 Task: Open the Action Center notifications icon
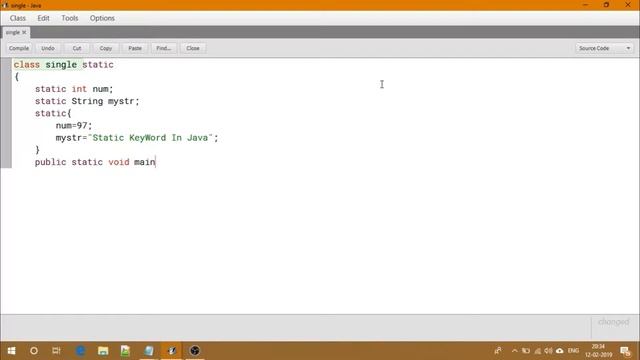625,351
